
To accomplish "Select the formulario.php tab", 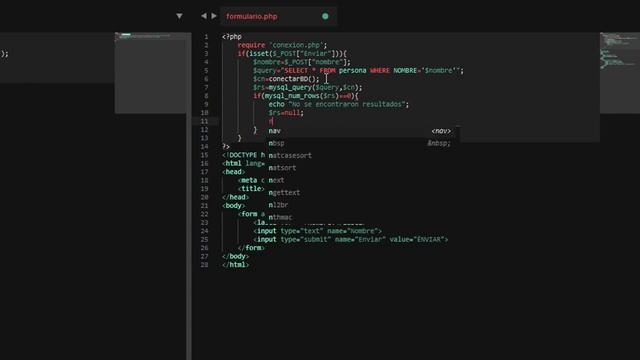I will [278, 16].
